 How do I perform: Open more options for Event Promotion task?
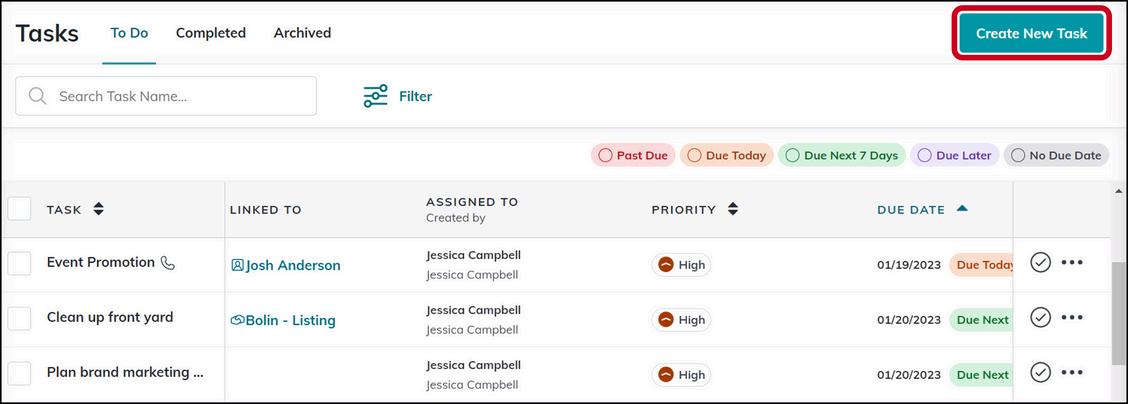(x=1072, y=263)
